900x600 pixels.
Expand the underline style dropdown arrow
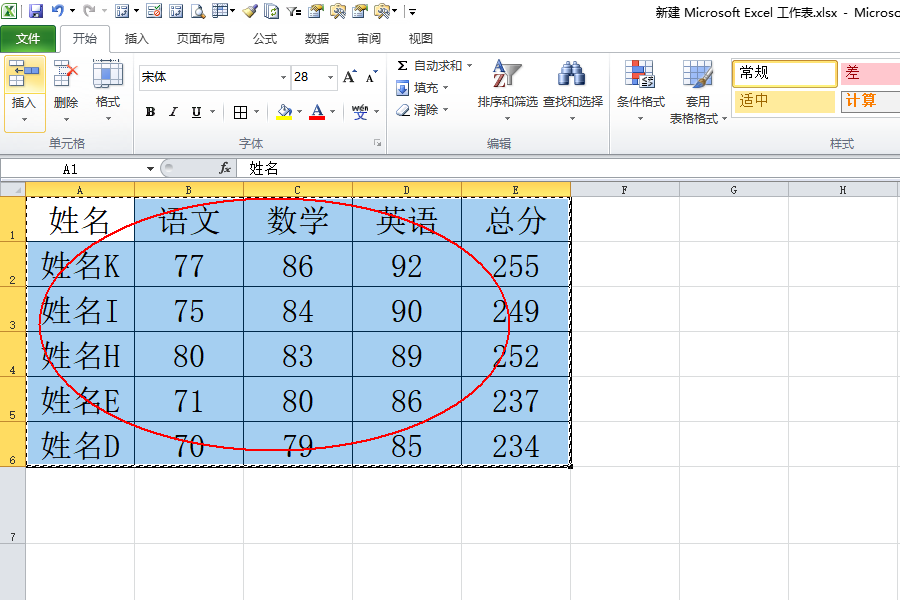[x=212, y=112]
